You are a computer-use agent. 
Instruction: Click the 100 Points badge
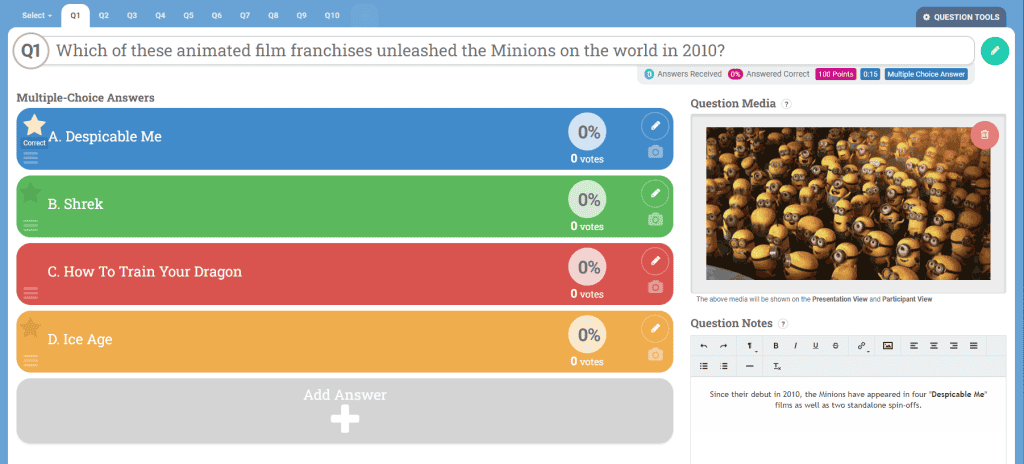pos(835,75)
